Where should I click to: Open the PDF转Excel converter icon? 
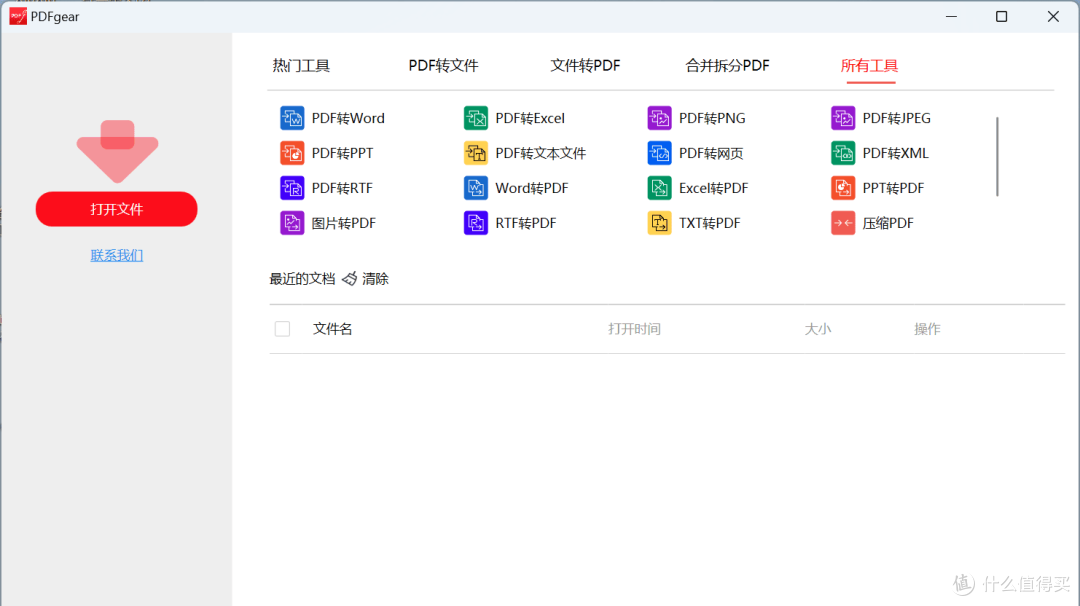476,118
